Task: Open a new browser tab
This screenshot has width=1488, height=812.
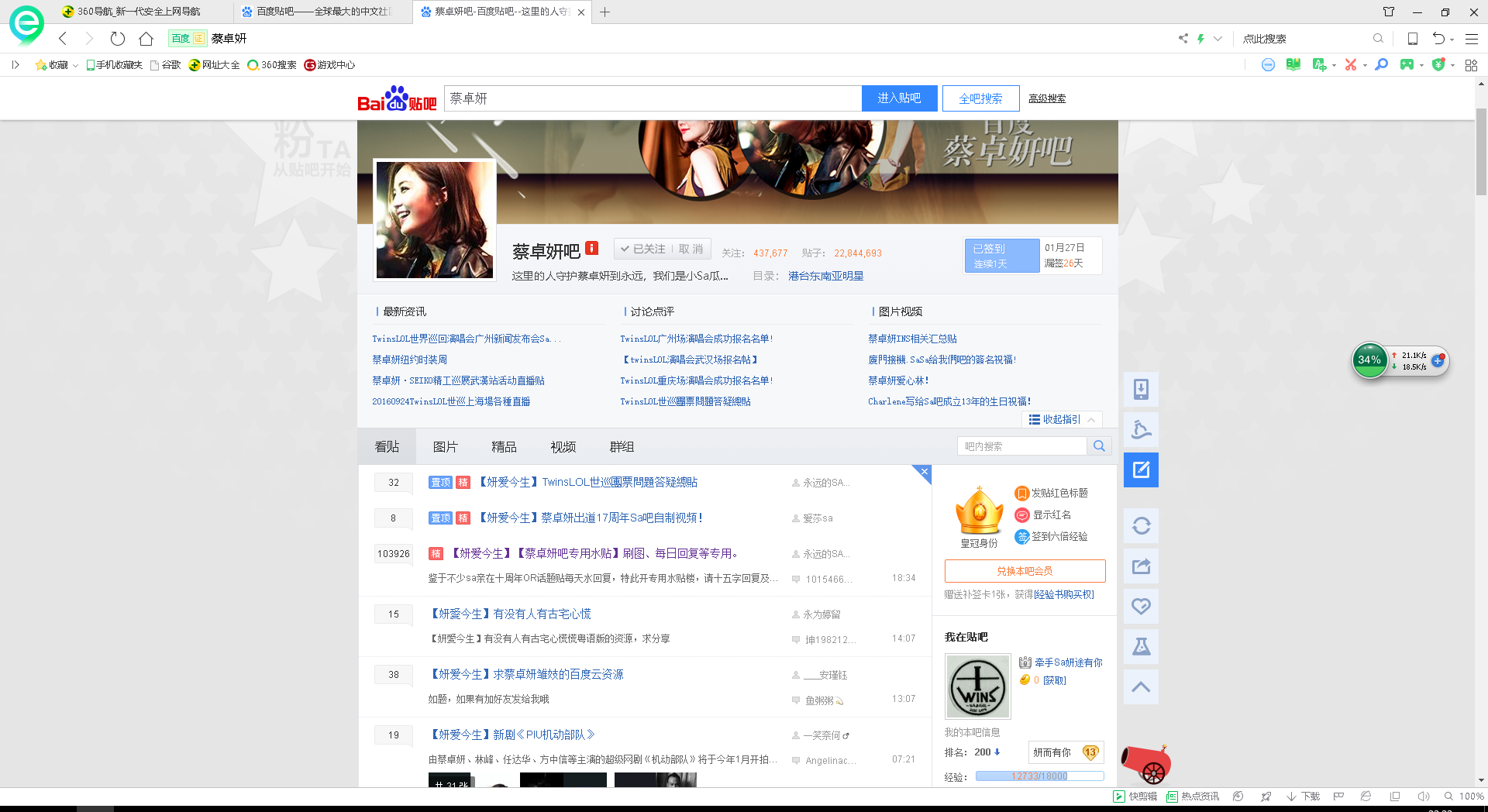Action: [x=605, y=12]
